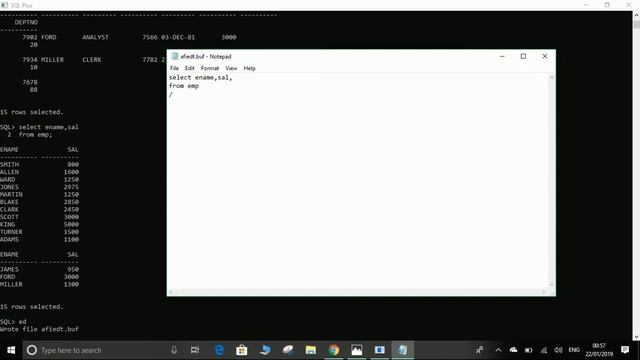Maximize the afiedt.buf Notepad window

pyautogui.click(x=523, y=56)
